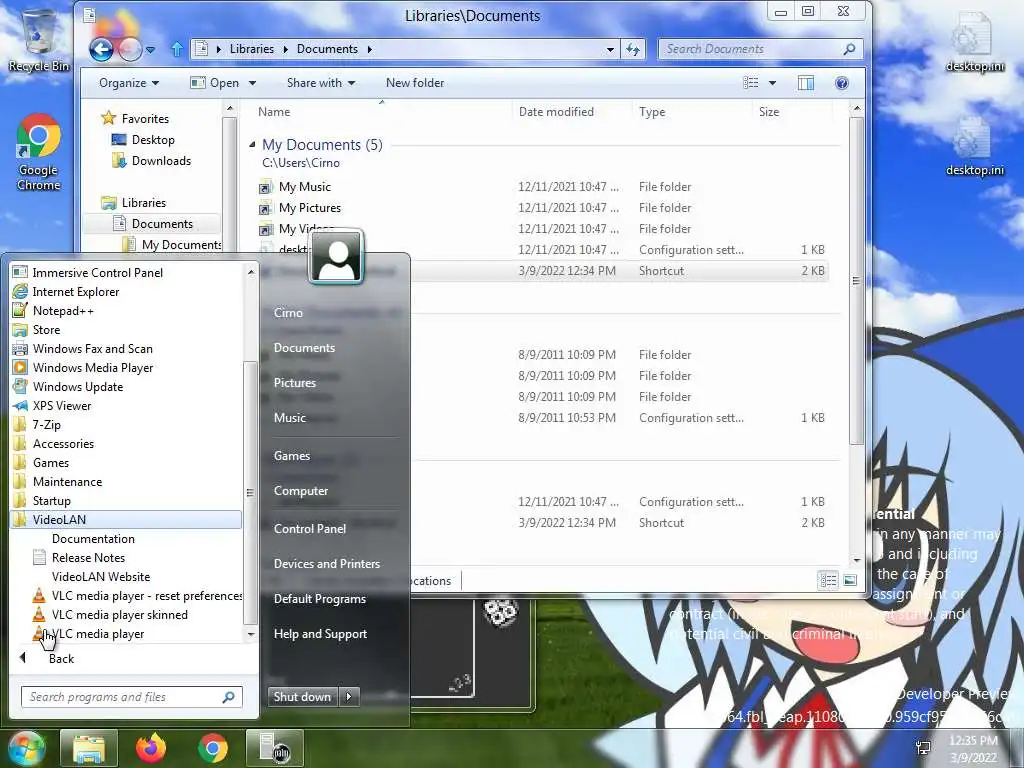
Task: Click the Search Documents field
Action: coord(761,49)
